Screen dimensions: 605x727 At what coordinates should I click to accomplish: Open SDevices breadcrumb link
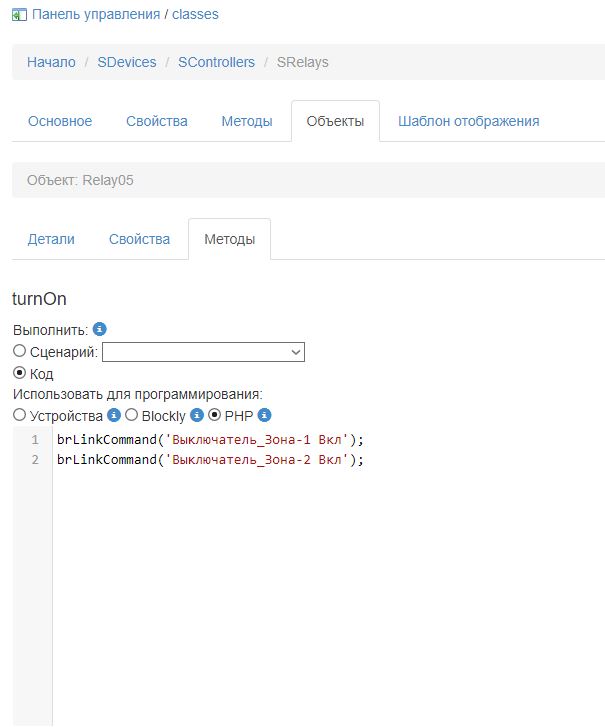tap(127, 62)
